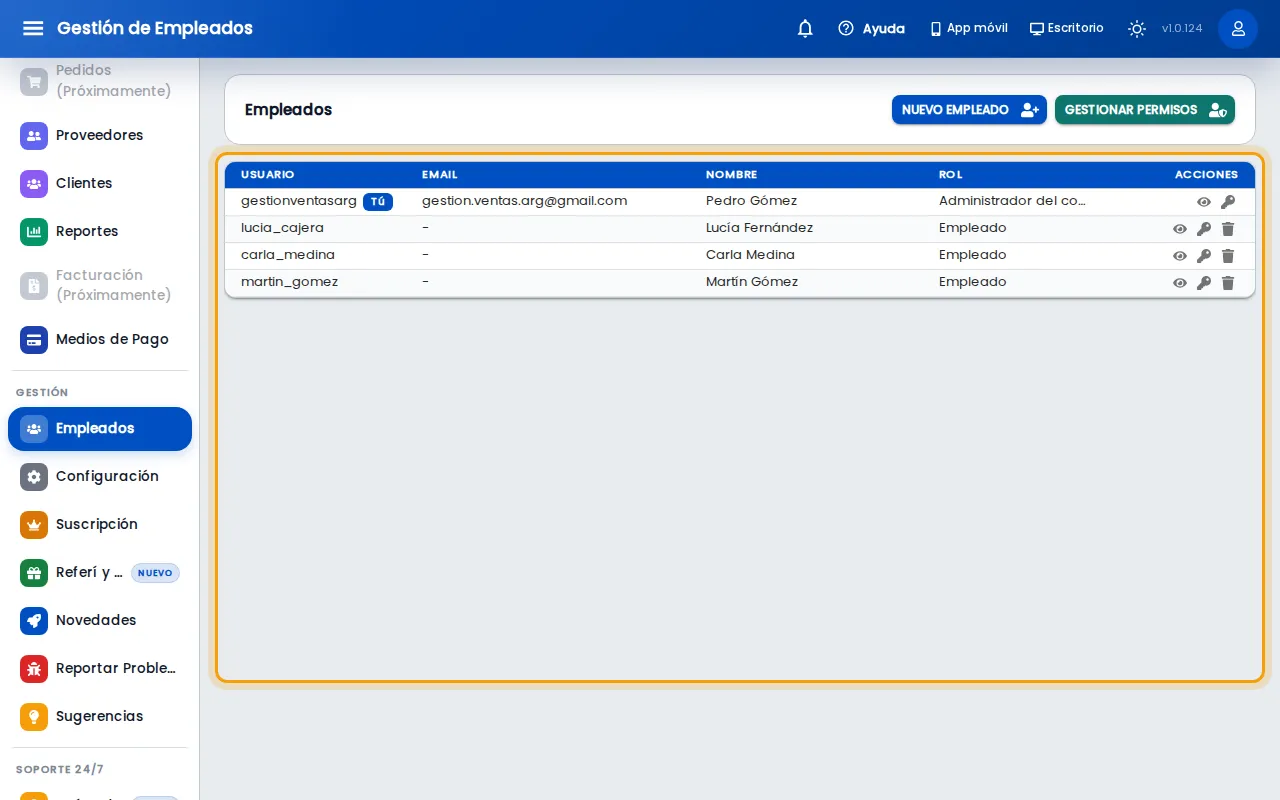Click the Gestionar Permisos button

1145,110
